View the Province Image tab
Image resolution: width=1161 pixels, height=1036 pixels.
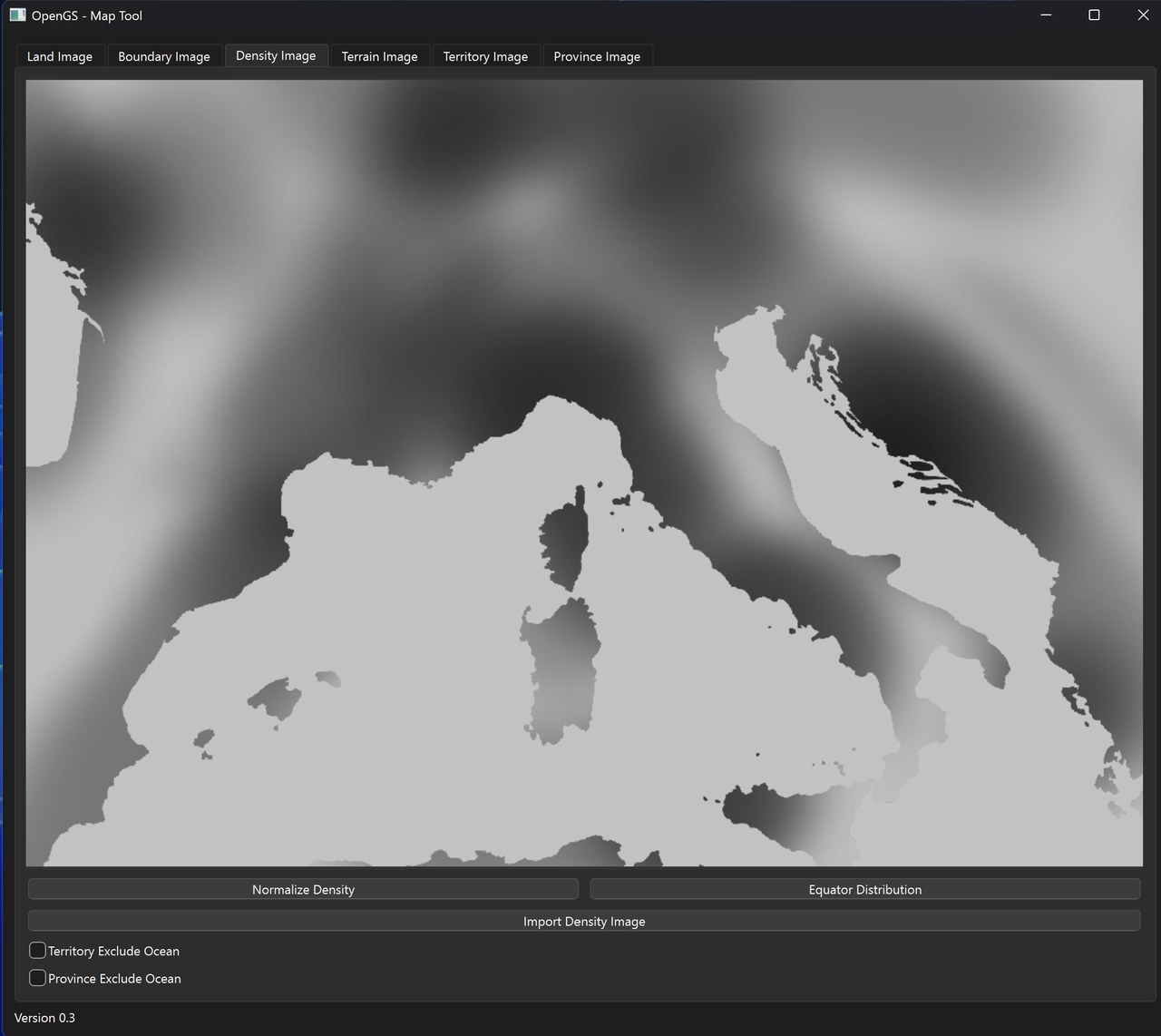pos(597,55)
